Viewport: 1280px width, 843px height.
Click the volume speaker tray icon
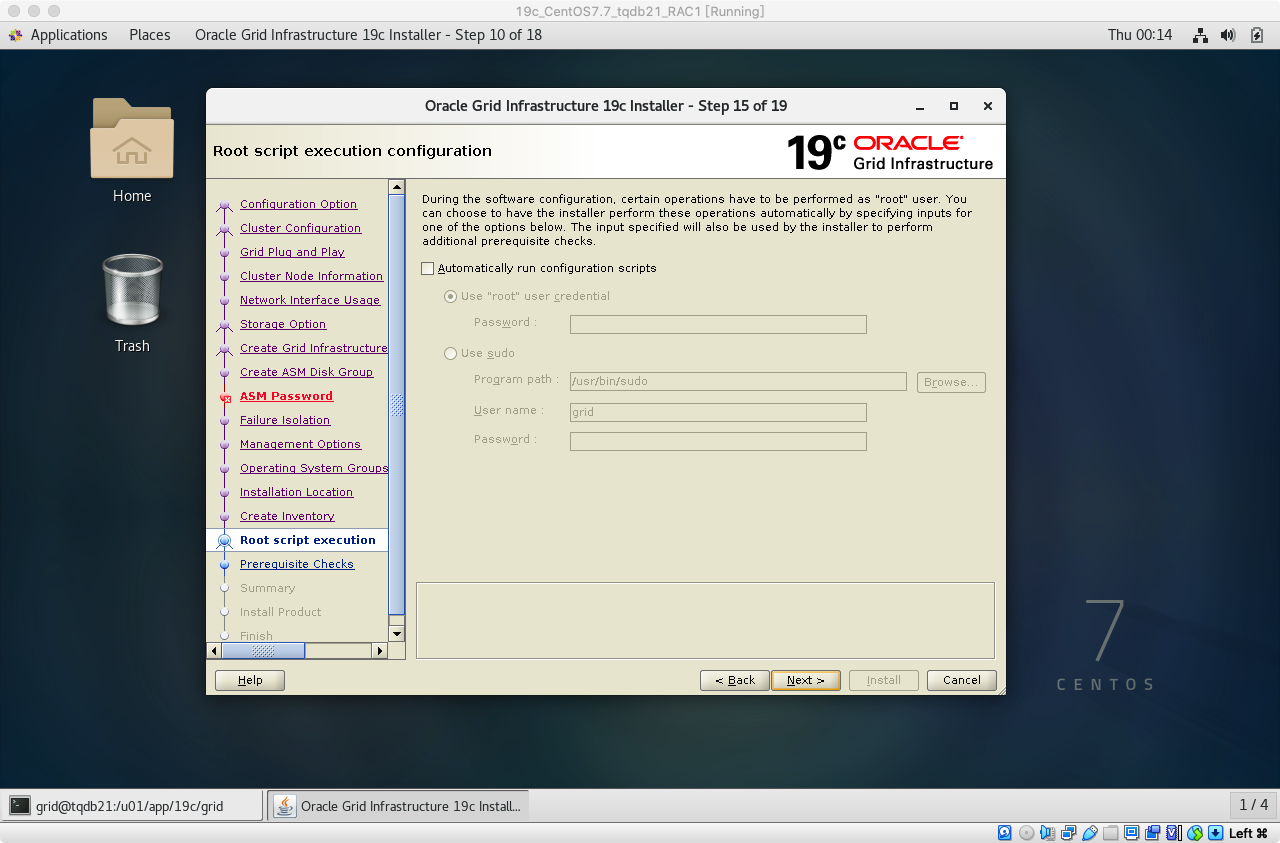1229,35
